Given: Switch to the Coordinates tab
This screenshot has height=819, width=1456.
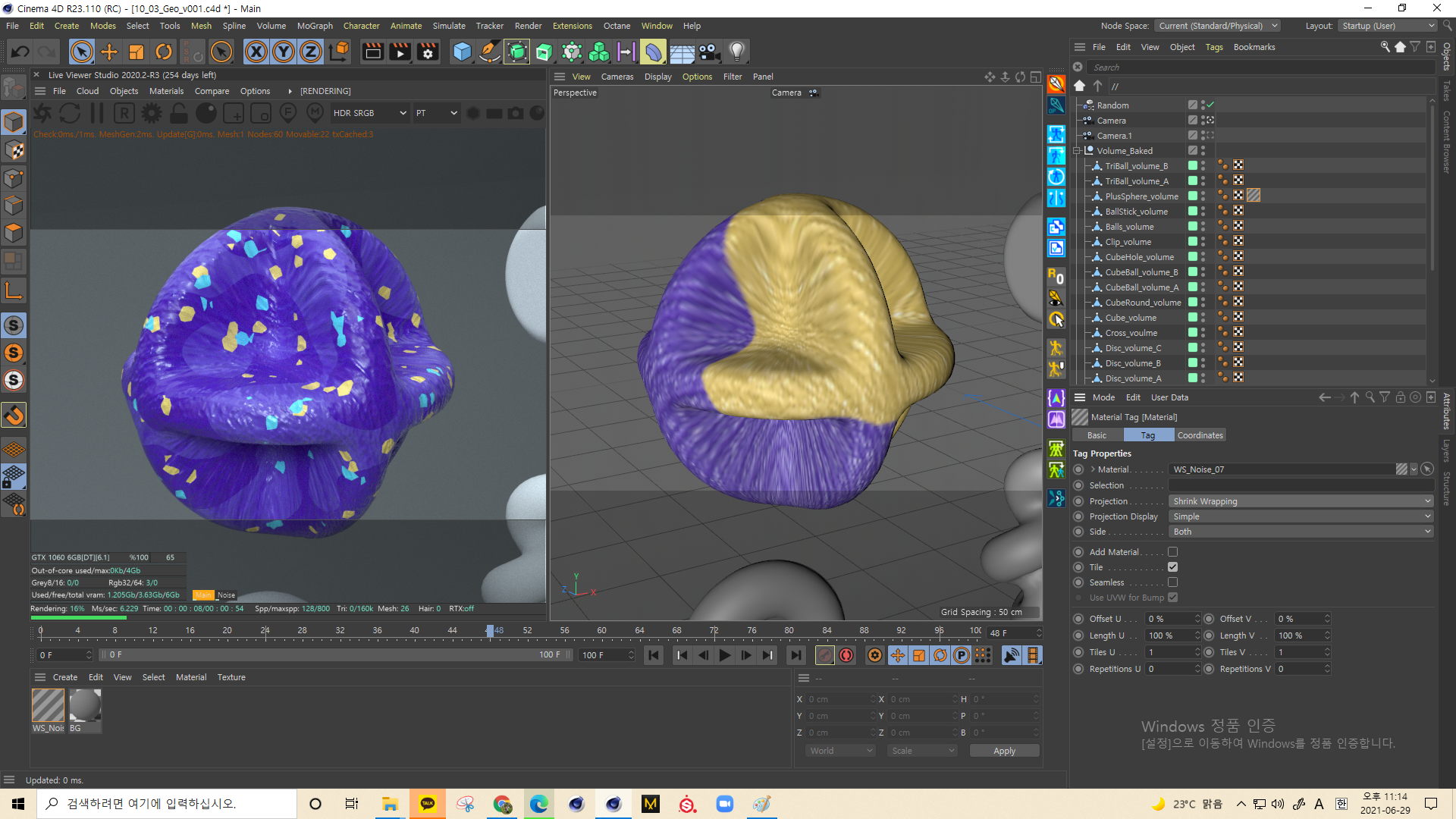Looking at the screenshot, I should tap(1200, 435).
